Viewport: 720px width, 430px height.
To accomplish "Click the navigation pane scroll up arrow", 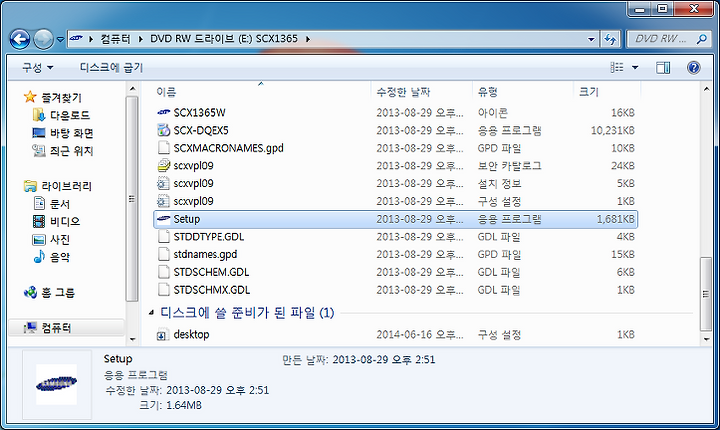I will point(132,89).
